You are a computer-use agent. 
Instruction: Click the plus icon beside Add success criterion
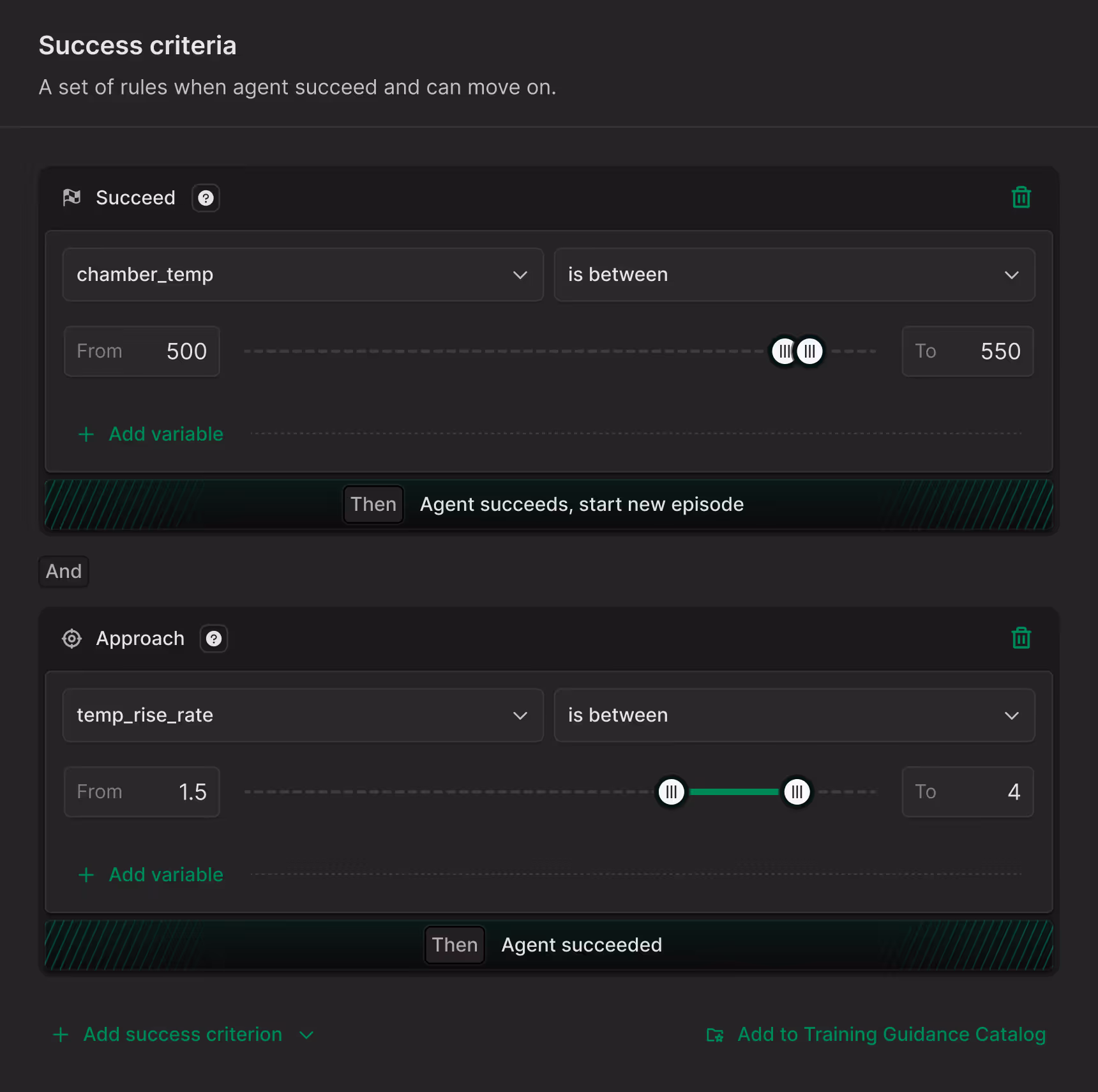point(61,1035)
